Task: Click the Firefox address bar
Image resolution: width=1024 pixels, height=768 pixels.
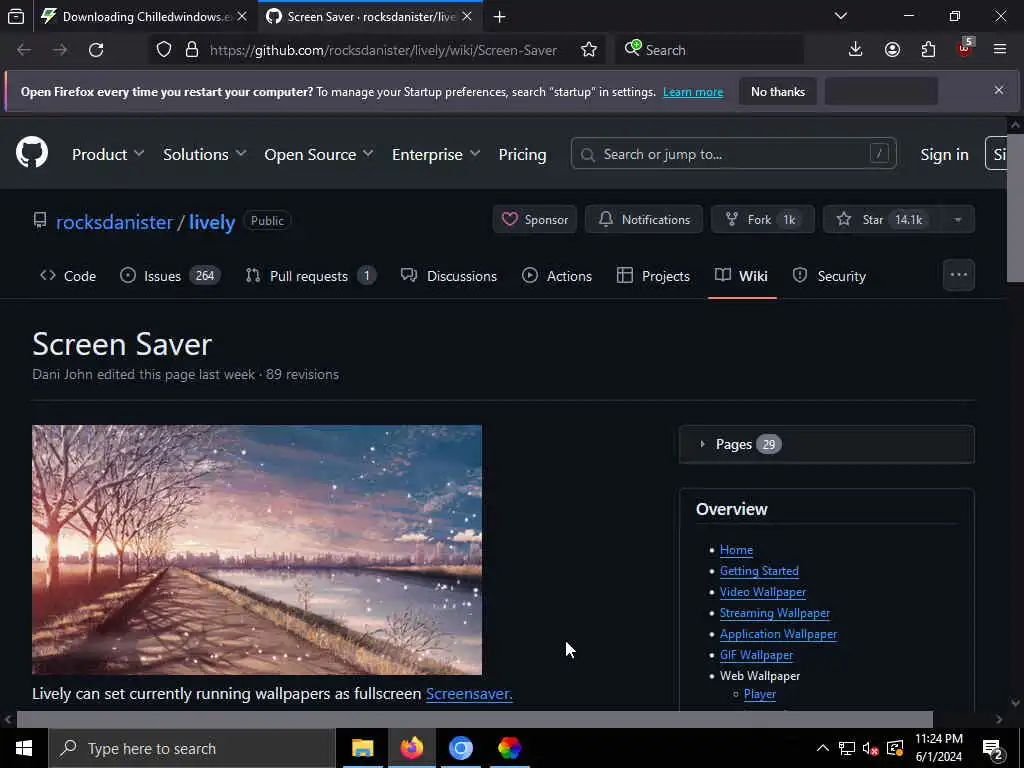Action: [x=383, y=50]
